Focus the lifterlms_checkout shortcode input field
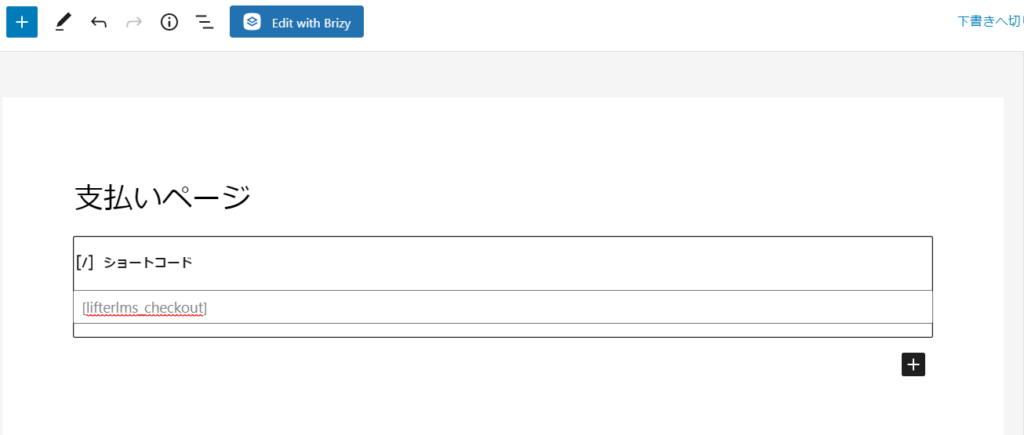1024x435 pixels. point(503,307)
